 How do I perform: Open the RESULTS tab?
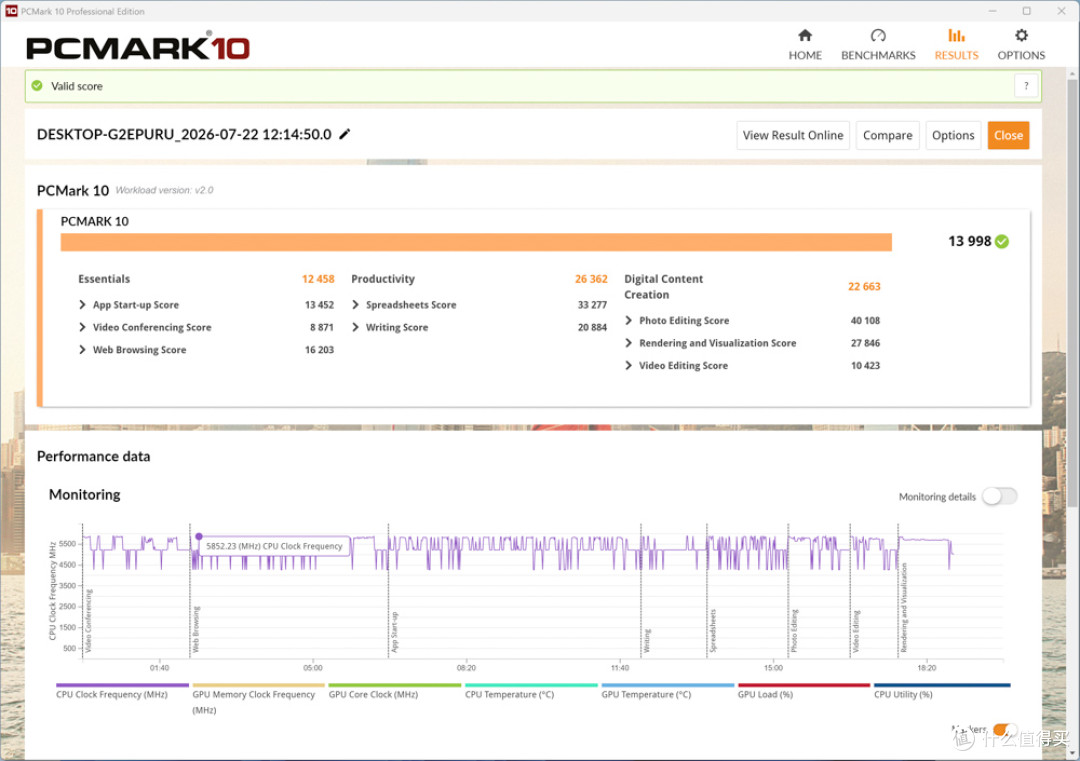956,45
